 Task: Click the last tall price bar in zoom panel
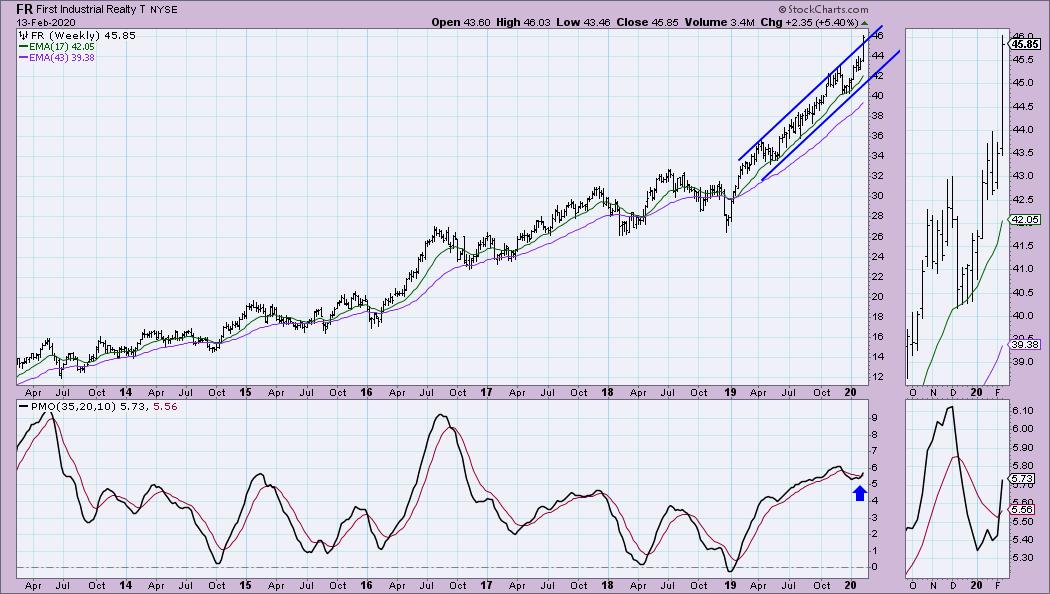coord(1002,95)
